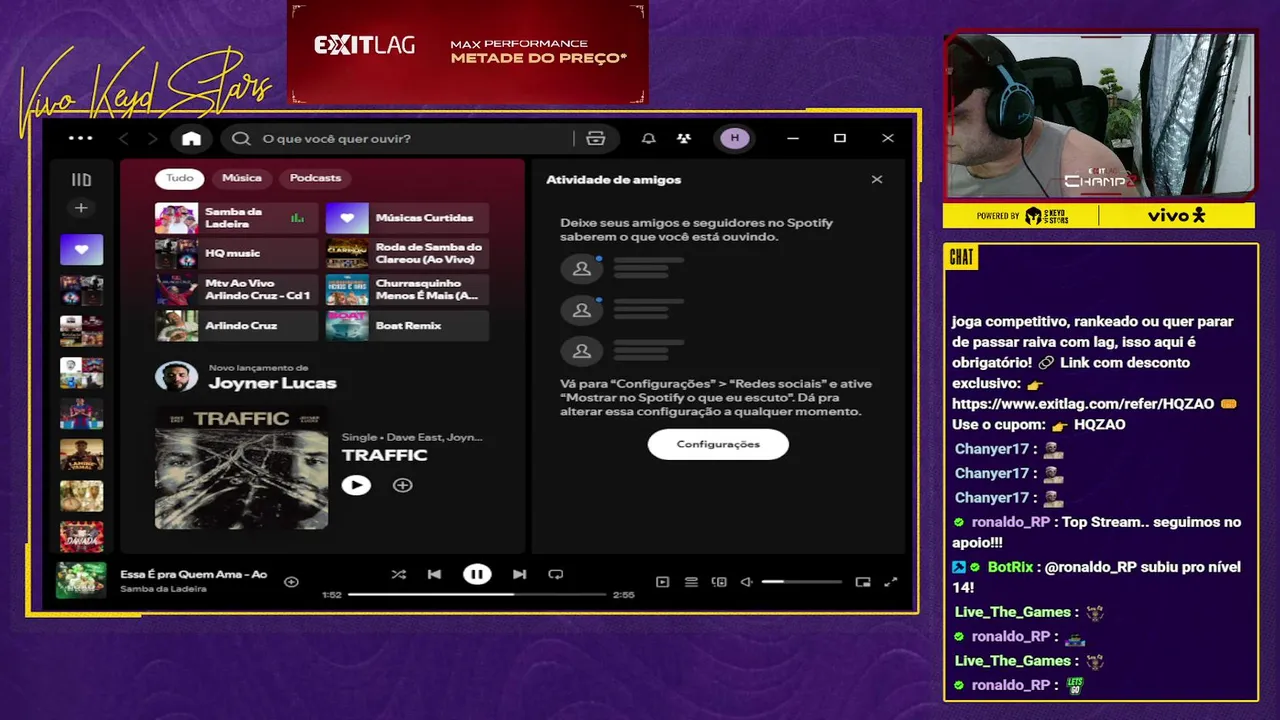Open connect to a device icon
Image resolution: width=1280 pixels, height=720 pixels.
coord(719,582)
